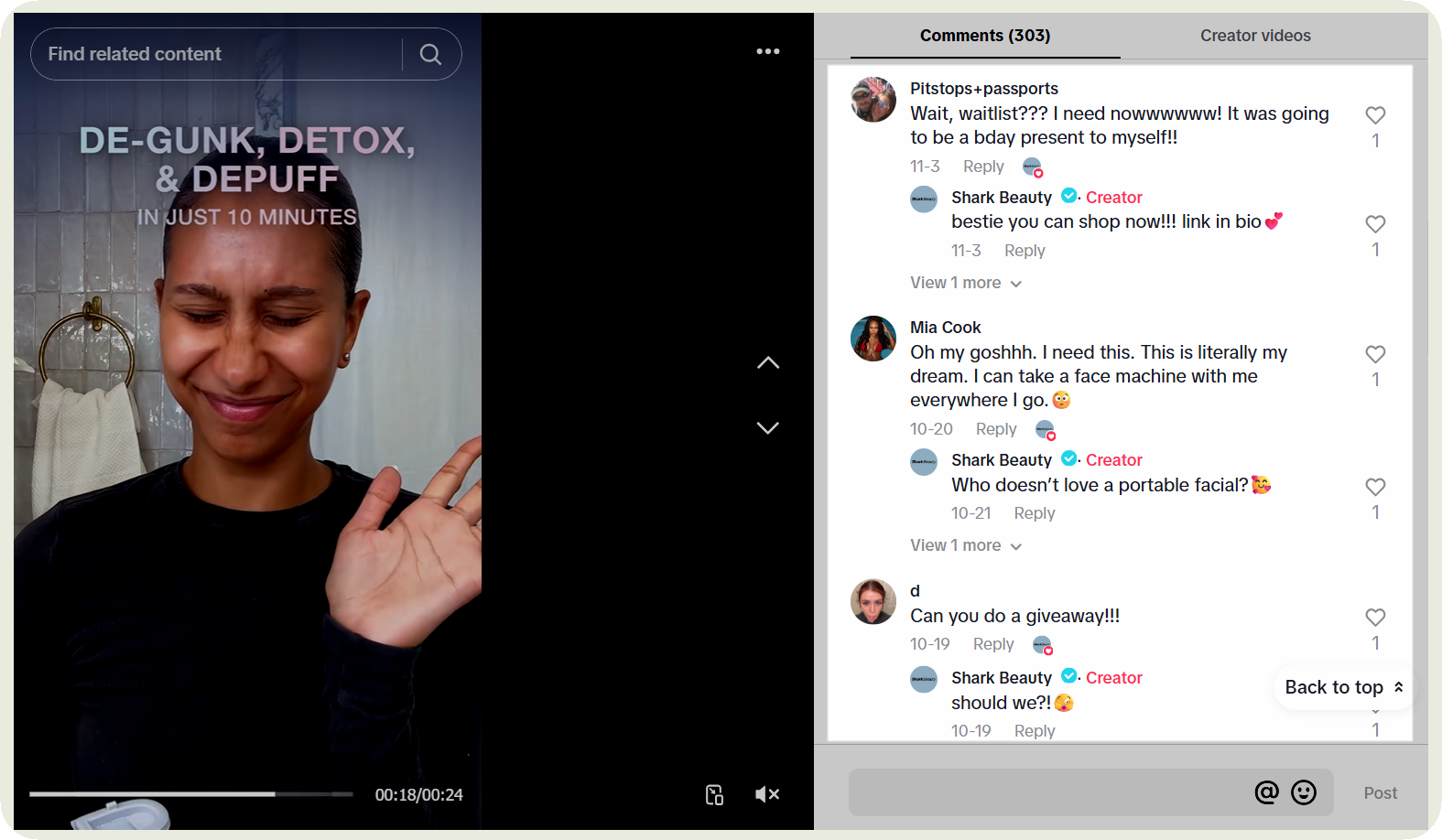Reply to d's giveaway comment

tap(993, 644)
